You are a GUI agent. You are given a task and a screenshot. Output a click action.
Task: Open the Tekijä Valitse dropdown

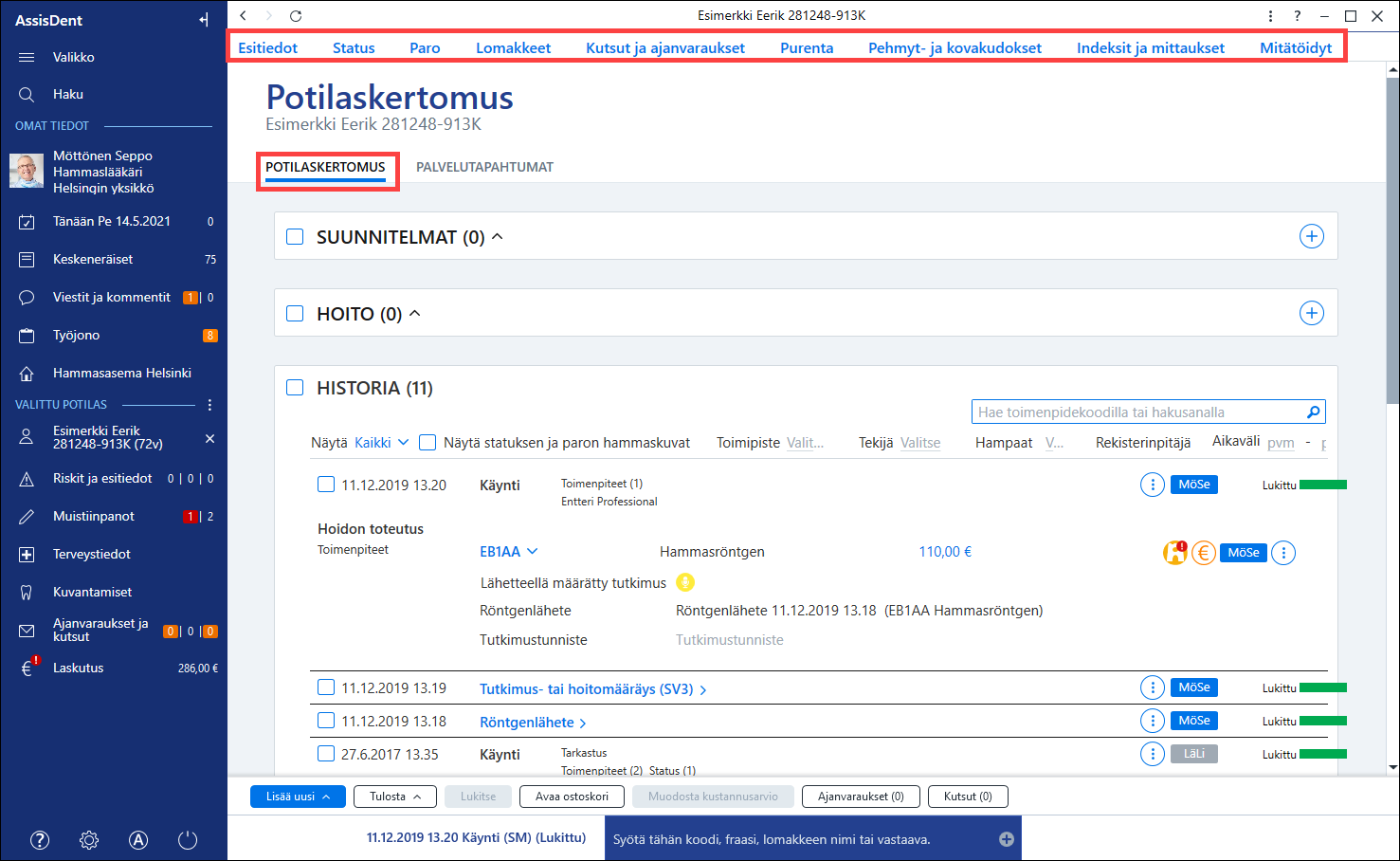click(x=920, y=443)
